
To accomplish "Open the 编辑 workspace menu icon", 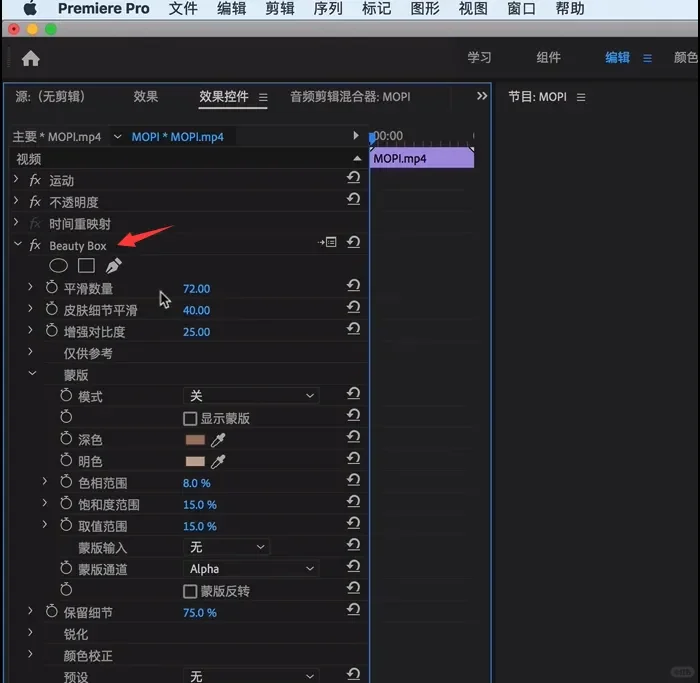I will pyautogui.click(x=647, y=58).
